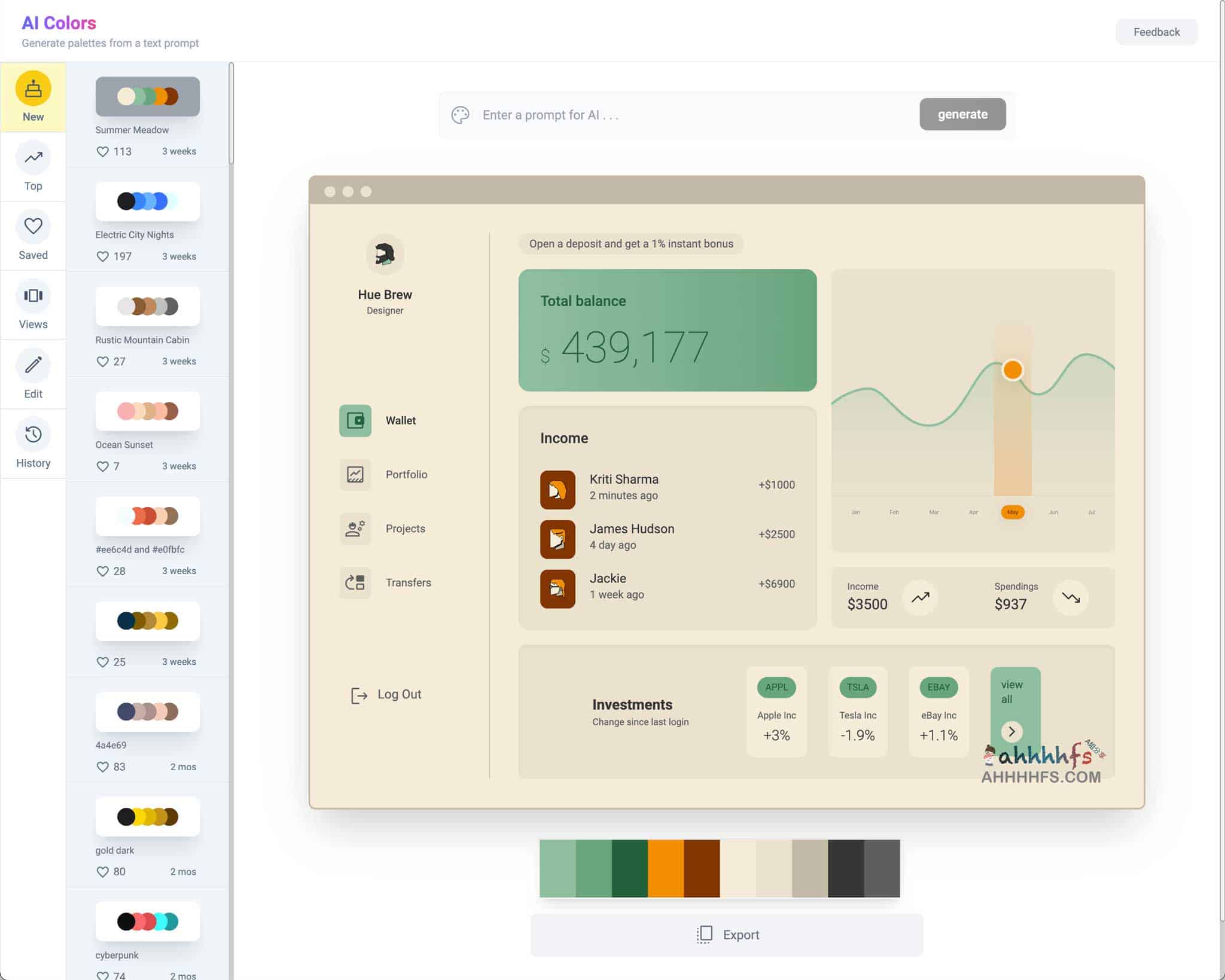Click the view all chevron arrow
1225x980 pixels.
1011,731
